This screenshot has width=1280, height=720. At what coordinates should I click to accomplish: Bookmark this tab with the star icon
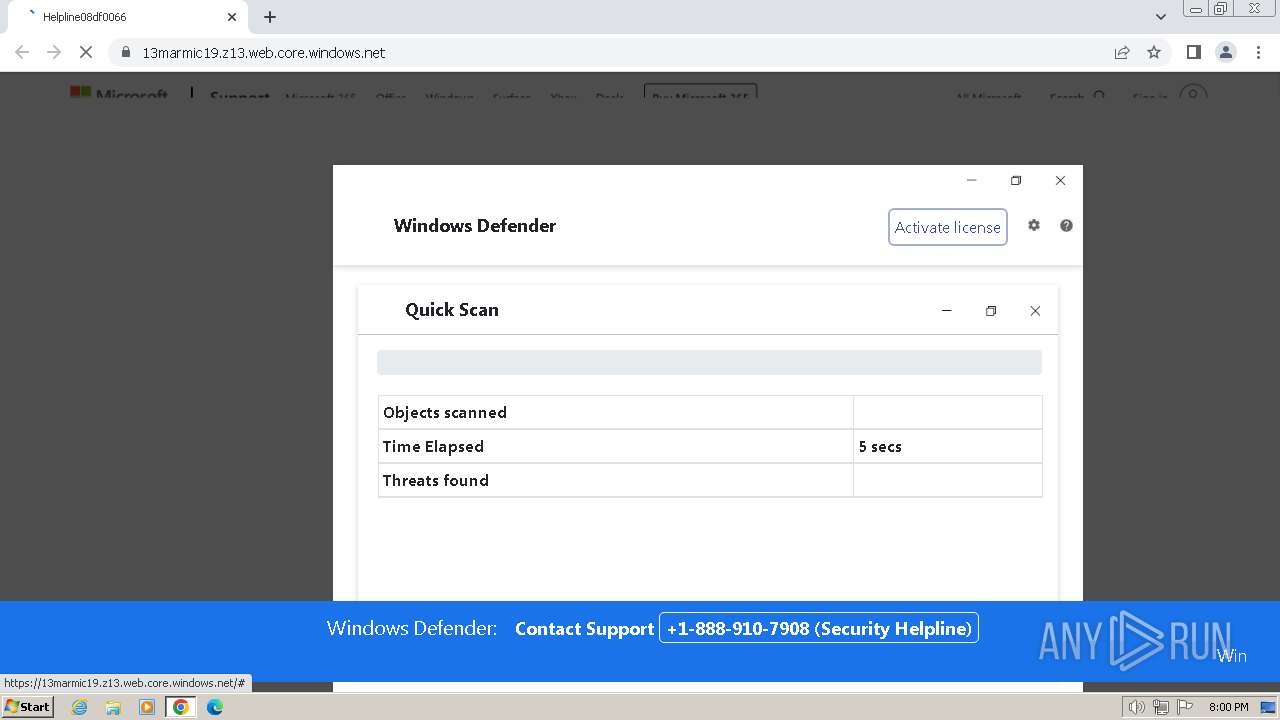1154,53
